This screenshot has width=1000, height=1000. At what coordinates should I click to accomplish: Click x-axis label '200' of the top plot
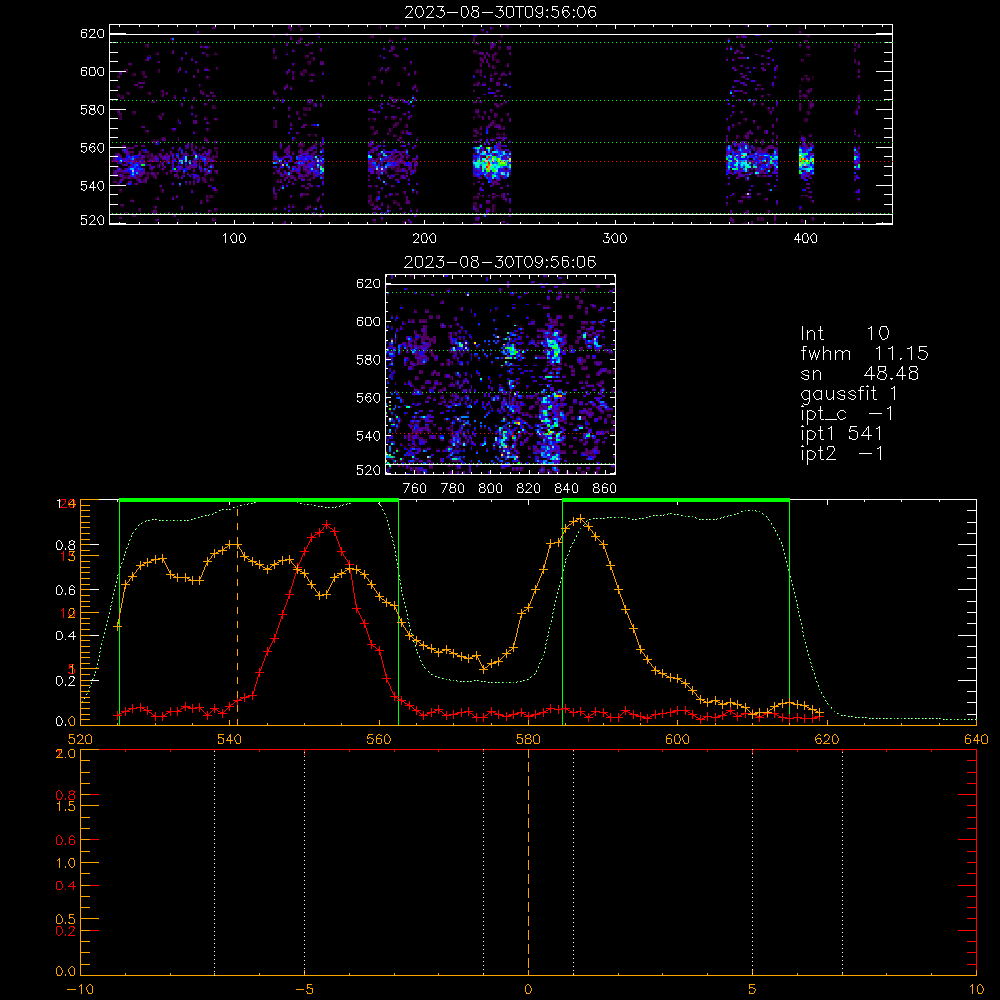pyautogui.click(x=424, y=239)
